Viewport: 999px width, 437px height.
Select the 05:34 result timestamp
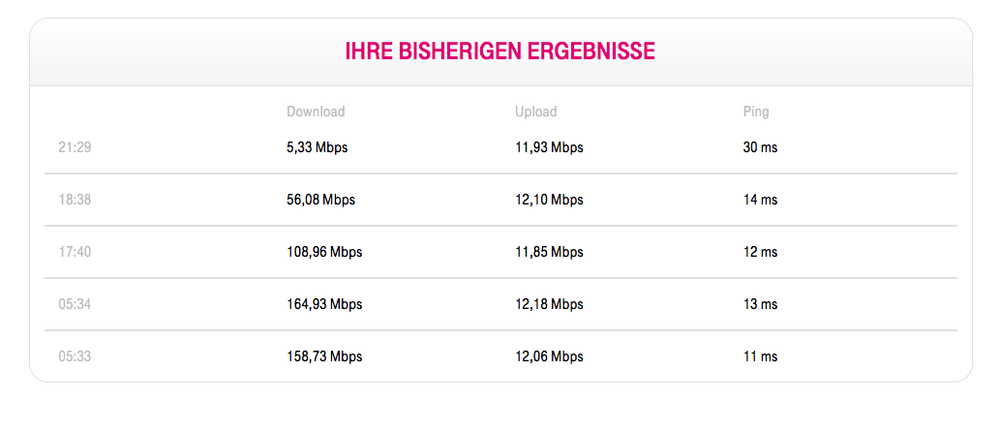[75, 304]
